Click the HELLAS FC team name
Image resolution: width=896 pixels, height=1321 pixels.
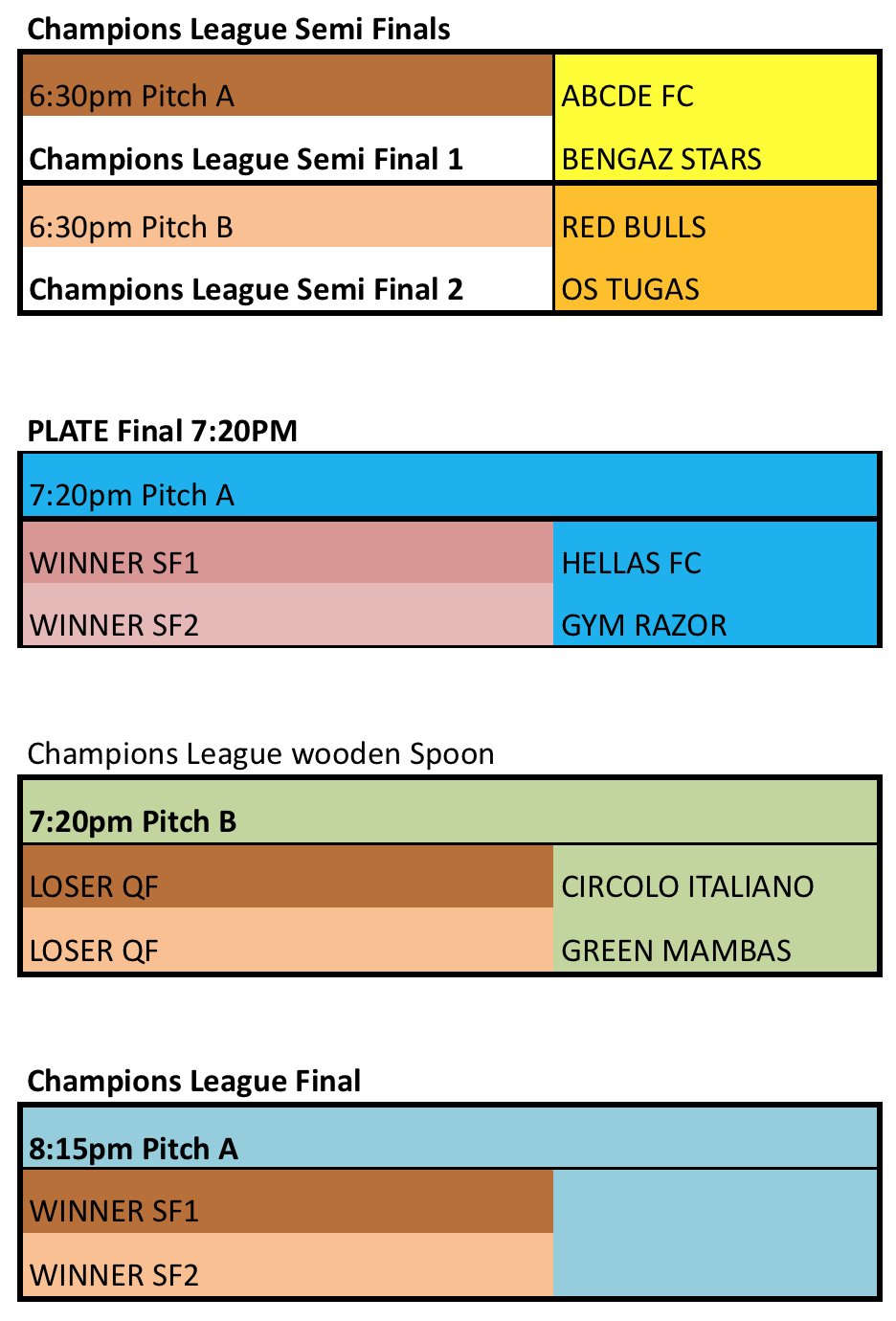coord(631,563)
